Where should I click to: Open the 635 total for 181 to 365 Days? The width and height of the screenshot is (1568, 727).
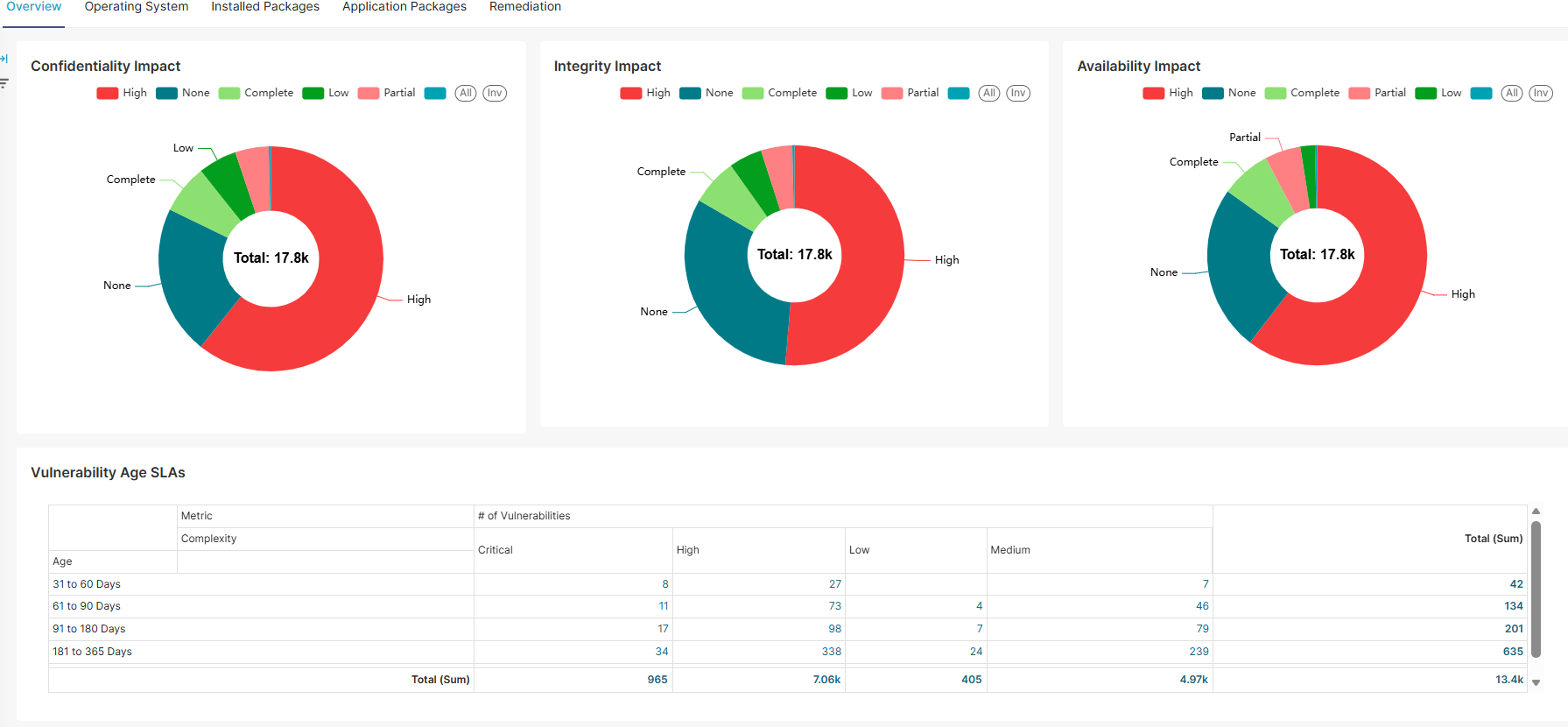pos(1512,652)
